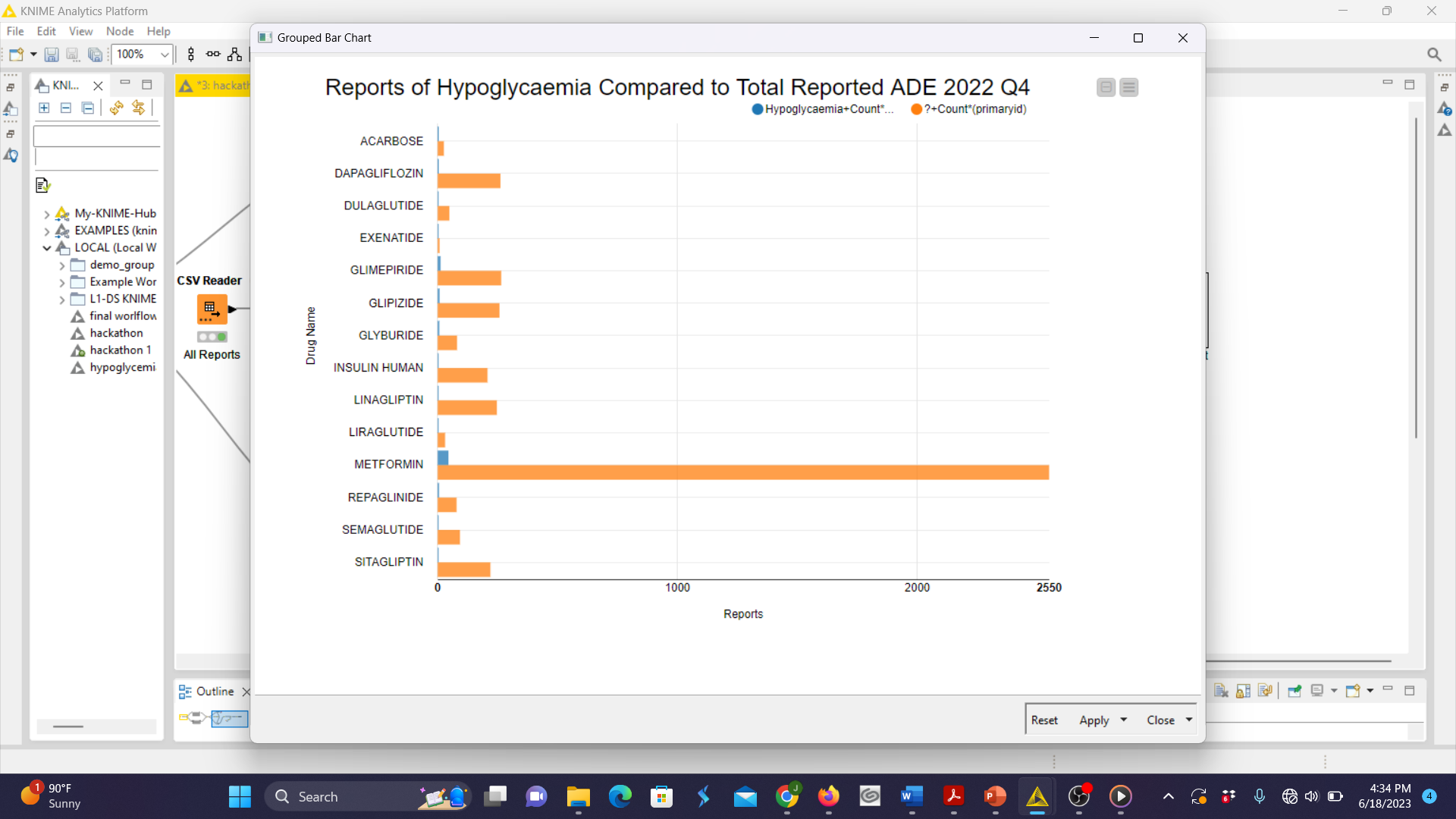Screen dimensions: 1456x819
Task: Click the explorer refresh icon
Action: point(116,108)
